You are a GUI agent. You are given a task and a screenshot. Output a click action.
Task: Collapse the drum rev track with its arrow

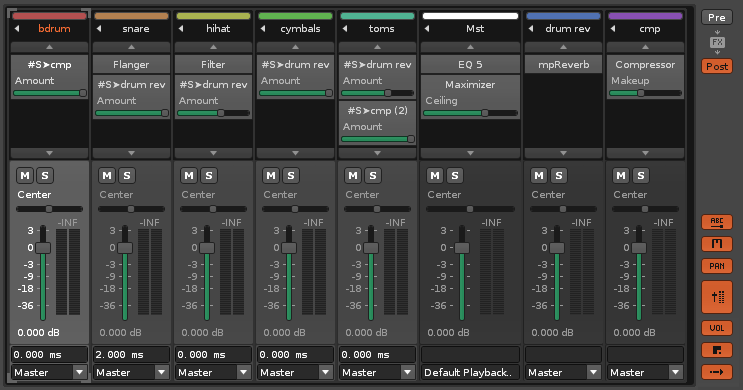531,29
